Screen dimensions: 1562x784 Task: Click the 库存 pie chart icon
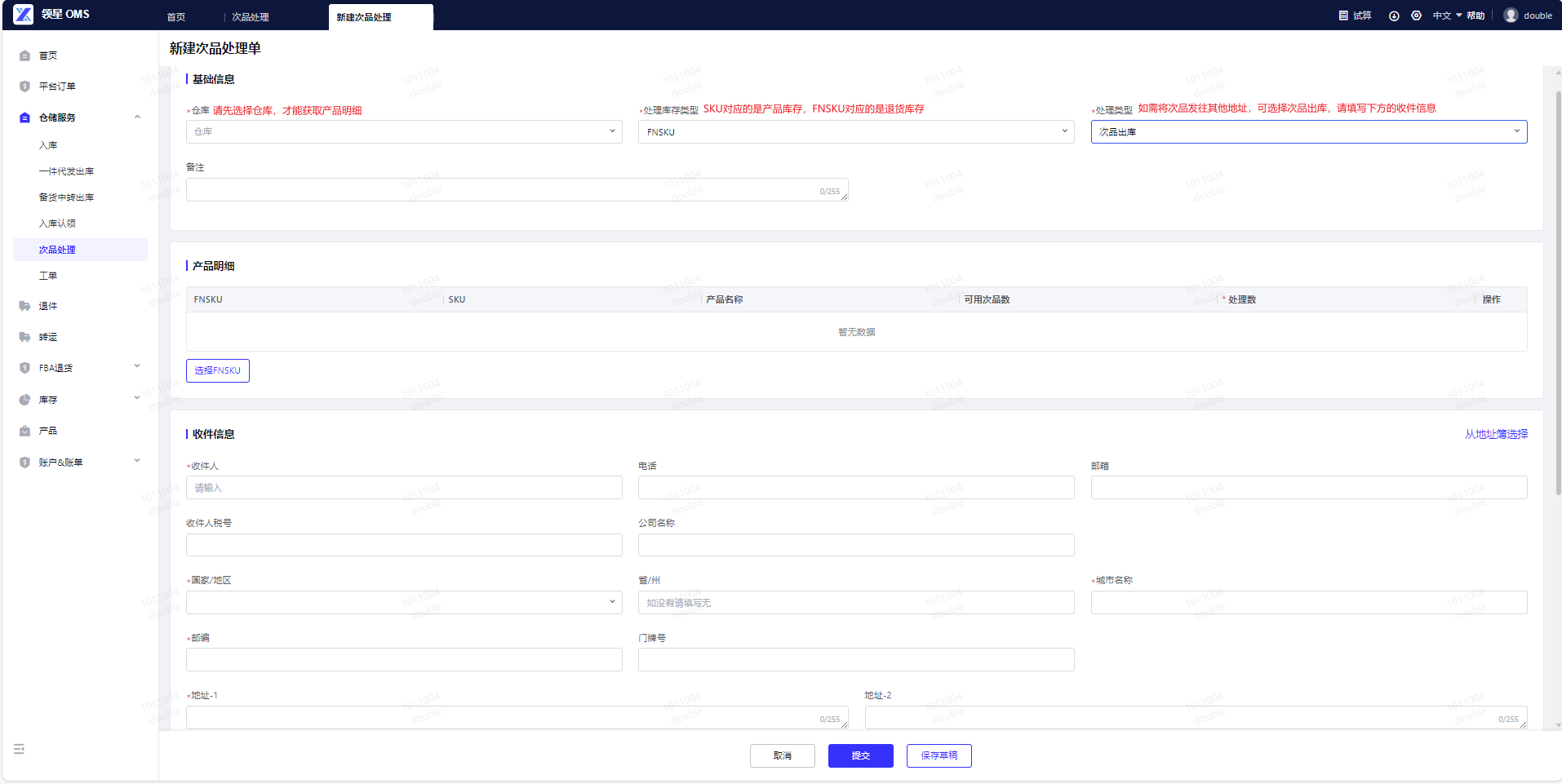[x=24, y=400]
